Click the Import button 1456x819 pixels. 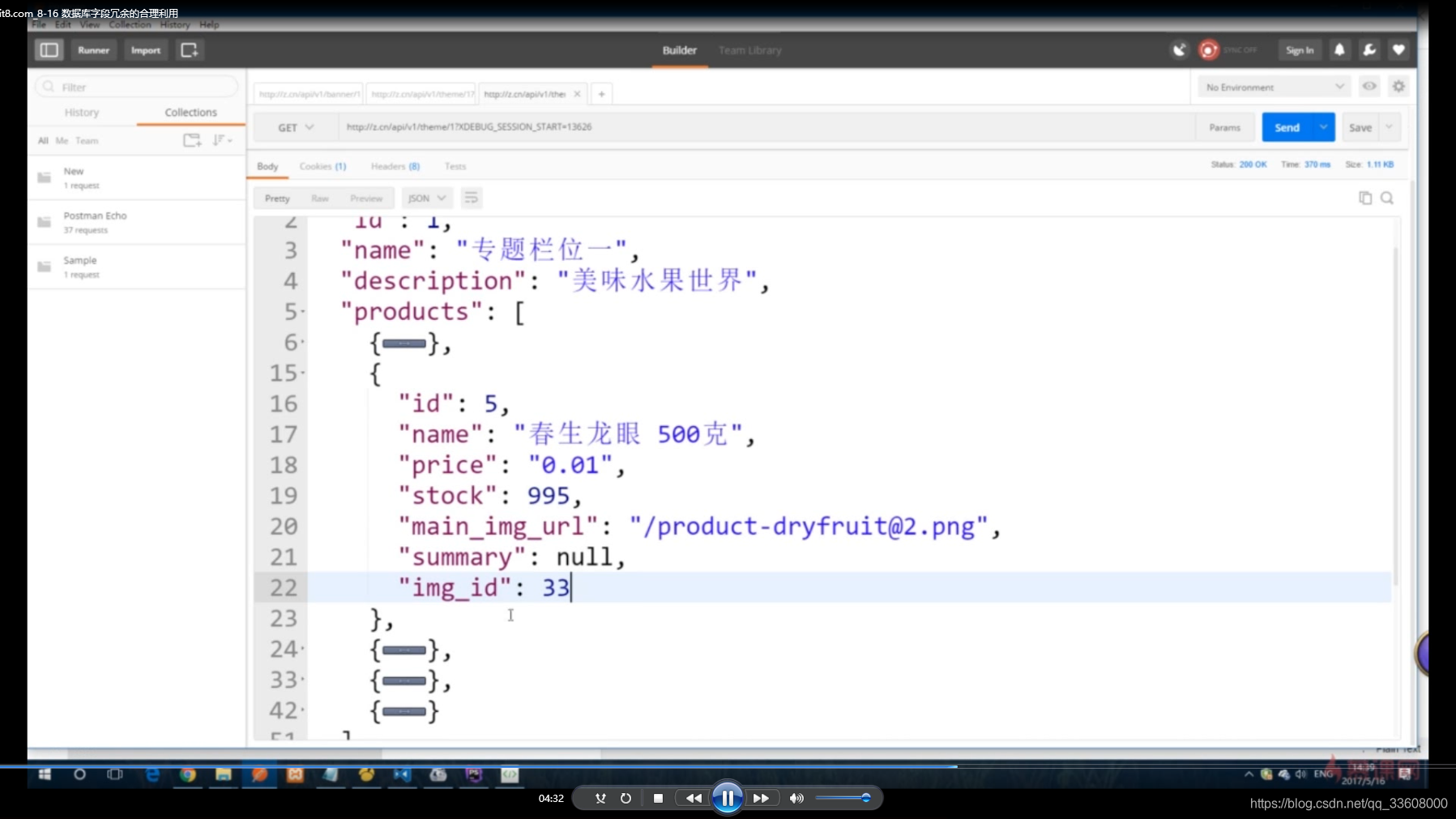146,50
